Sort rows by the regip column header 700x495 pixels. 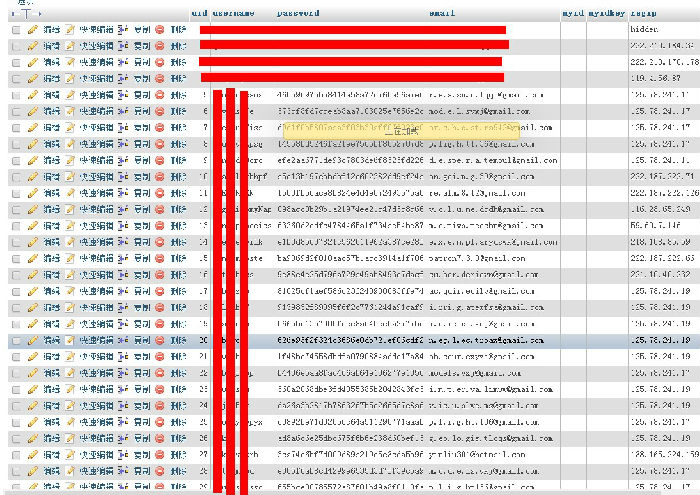(643, 14)
